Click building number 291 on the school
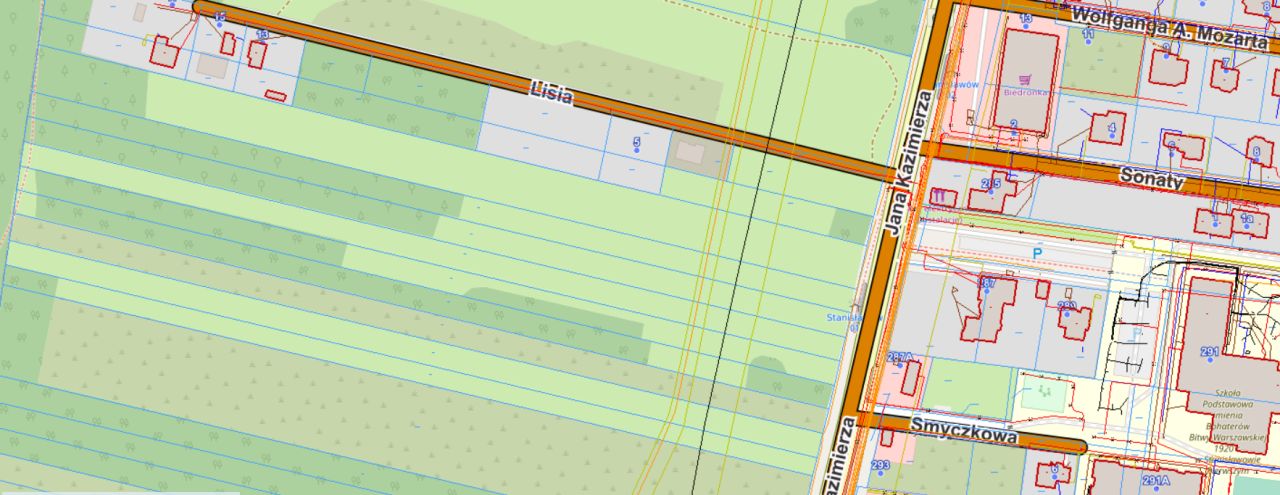This screenshot has height=495, width=1280. 1209,352
